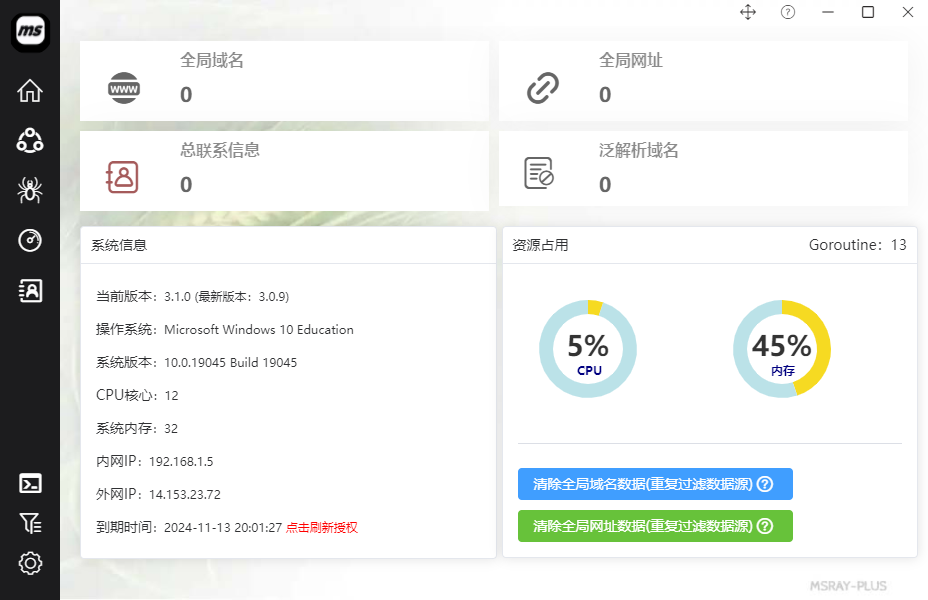Click 清除全局域名数据 blue button
This screenshot has width=928, height=600.
(x=655, y=484)
